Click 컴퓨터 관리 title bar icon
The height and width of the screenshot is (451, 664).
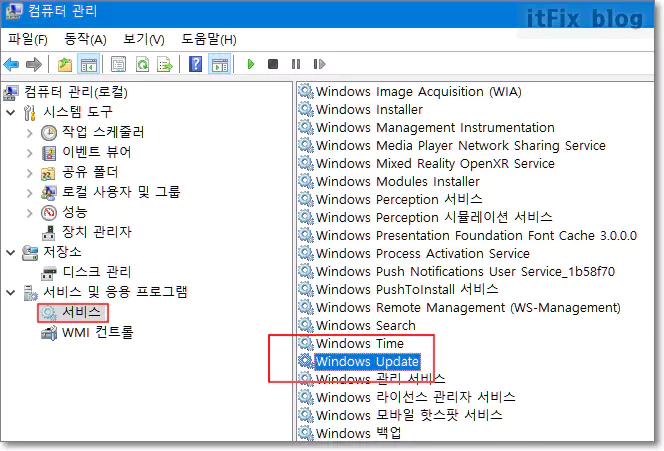click(x=13, y=11)
